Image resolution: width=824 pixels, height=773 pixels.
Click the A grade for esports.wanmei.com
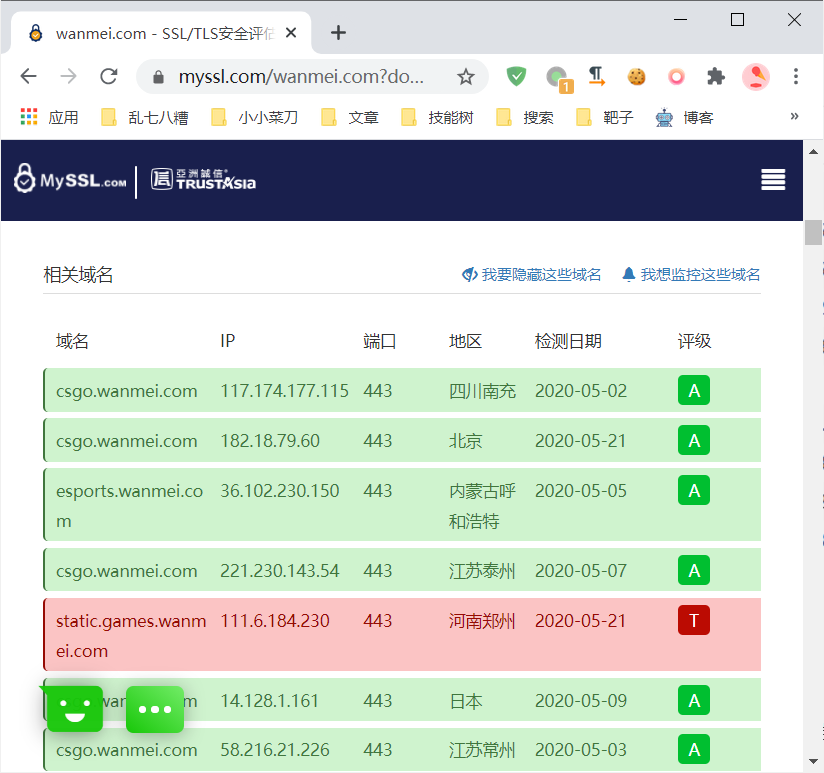[694, 490]
